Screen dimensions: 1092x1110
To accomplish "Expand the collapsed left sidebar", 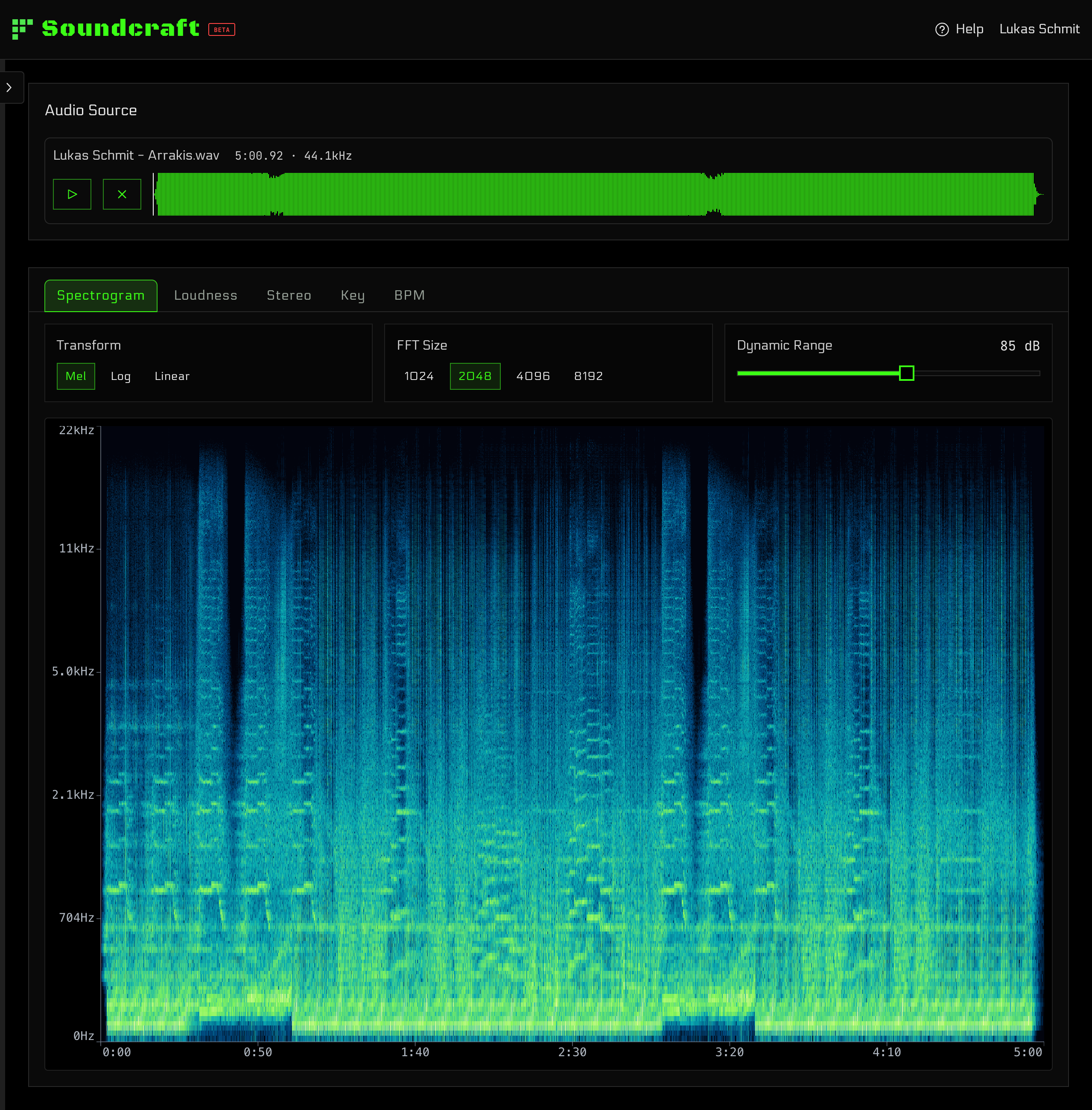I will pyautogui.click(x=9, y=88).
